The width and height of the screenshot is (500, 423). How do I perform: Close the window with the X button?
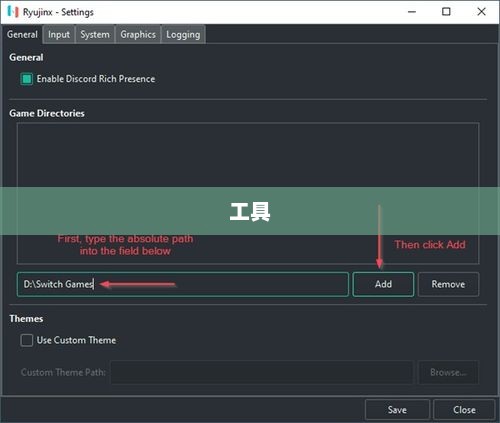coord(481,12)
